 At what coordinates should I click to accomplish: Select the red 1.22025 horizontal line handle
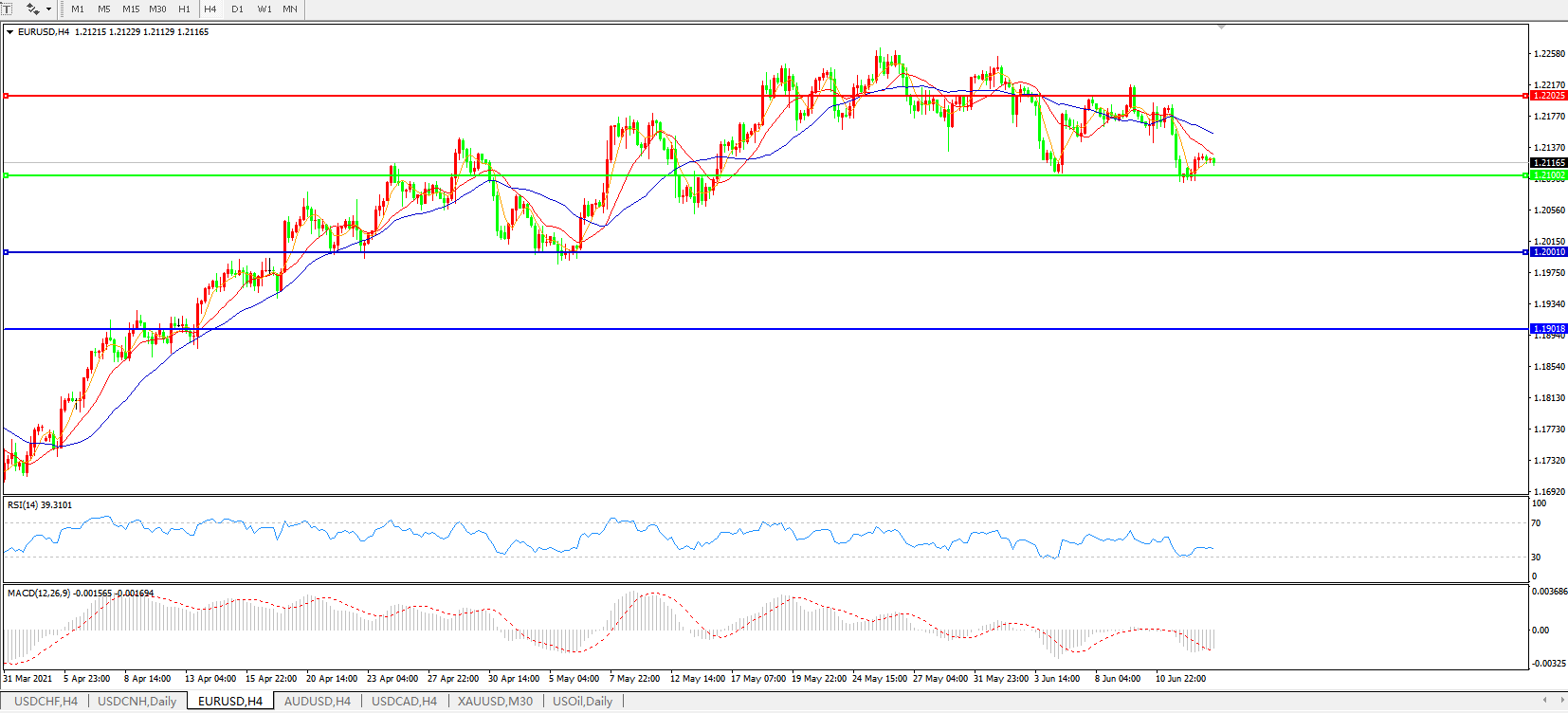point(6,96)
